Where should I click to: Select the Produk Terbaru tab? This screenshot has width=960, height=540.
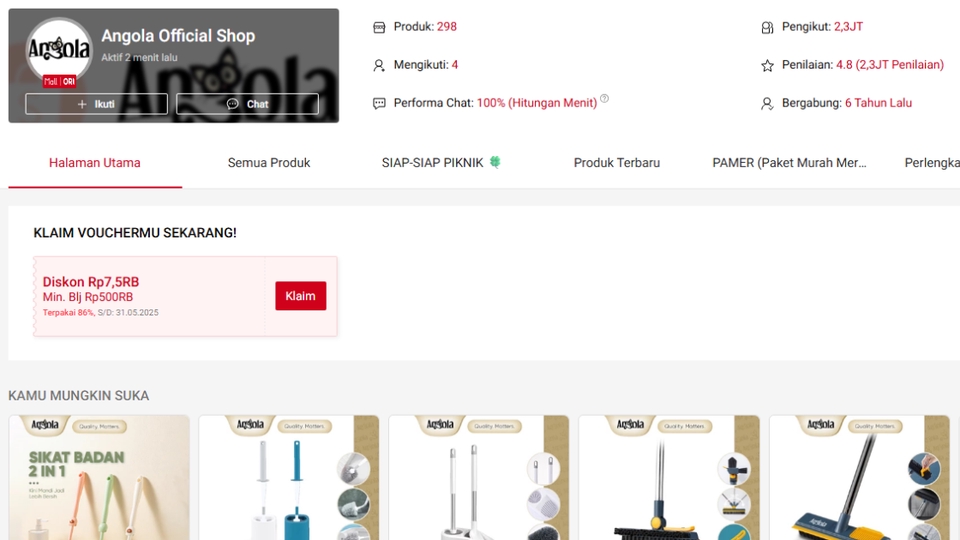tap(617, 163)
